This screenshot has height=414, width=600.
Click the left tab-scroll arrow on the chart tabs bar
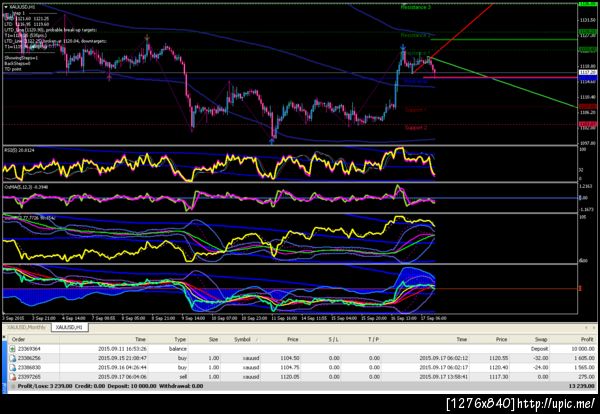(x=586, y=328)
